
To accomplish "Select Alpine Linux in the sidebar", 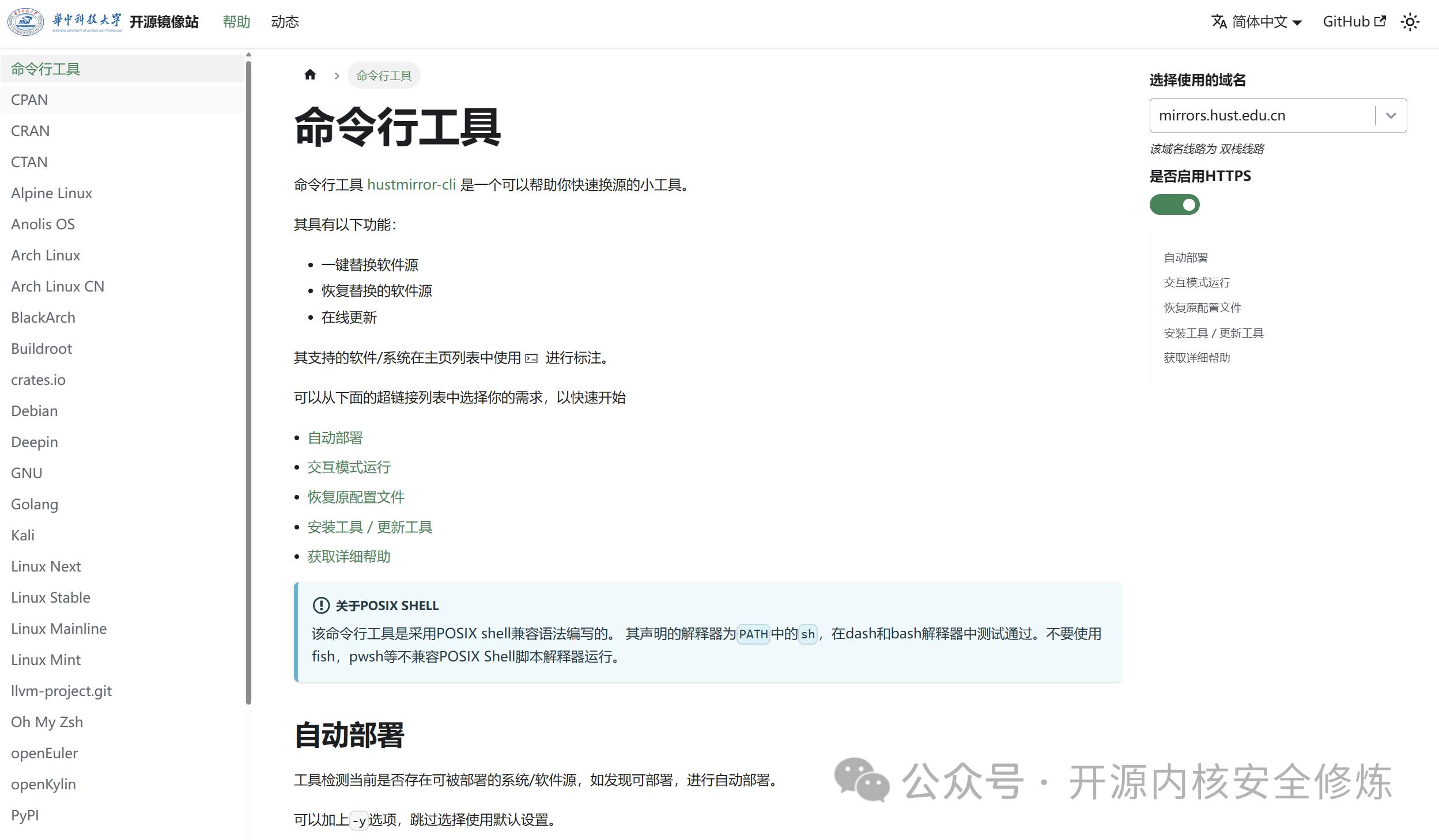I will [x=122, y=193].
